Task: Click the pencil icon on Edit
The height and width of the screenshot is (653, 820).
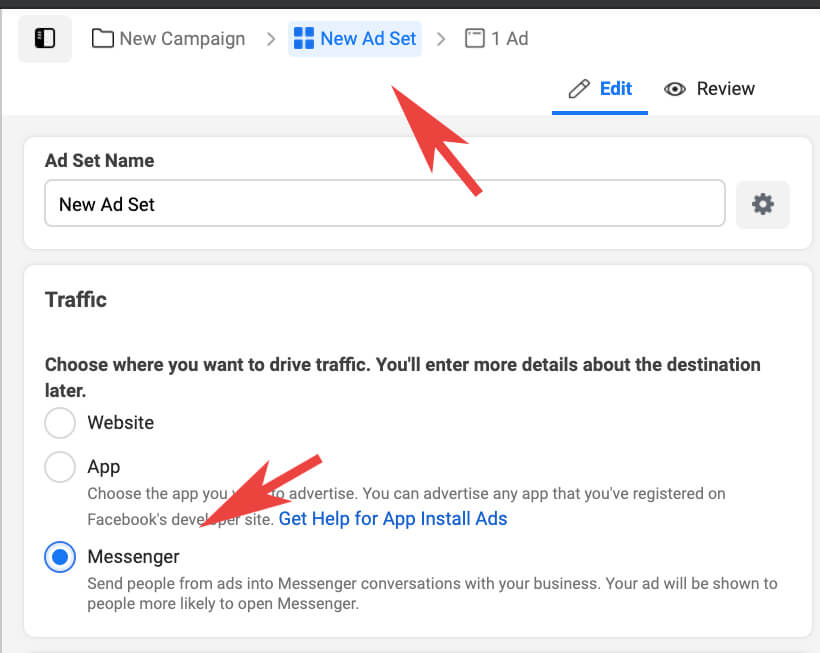Action: coord(578,89)
